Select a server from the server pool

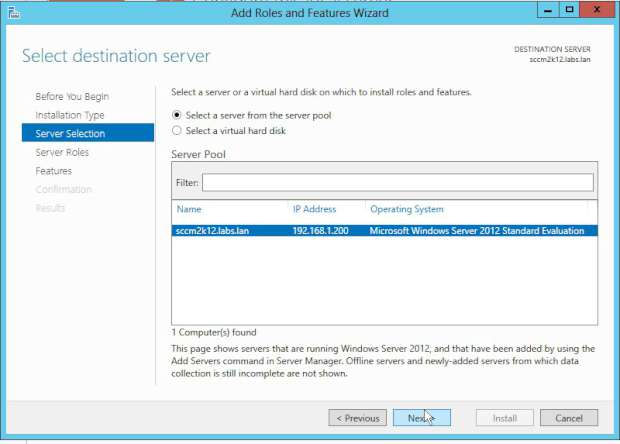pyautogui.click(x=178, y=115)
